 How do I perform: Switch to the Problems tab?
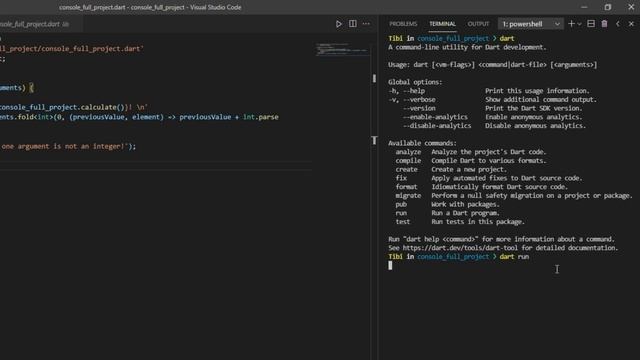pos(403,24)
